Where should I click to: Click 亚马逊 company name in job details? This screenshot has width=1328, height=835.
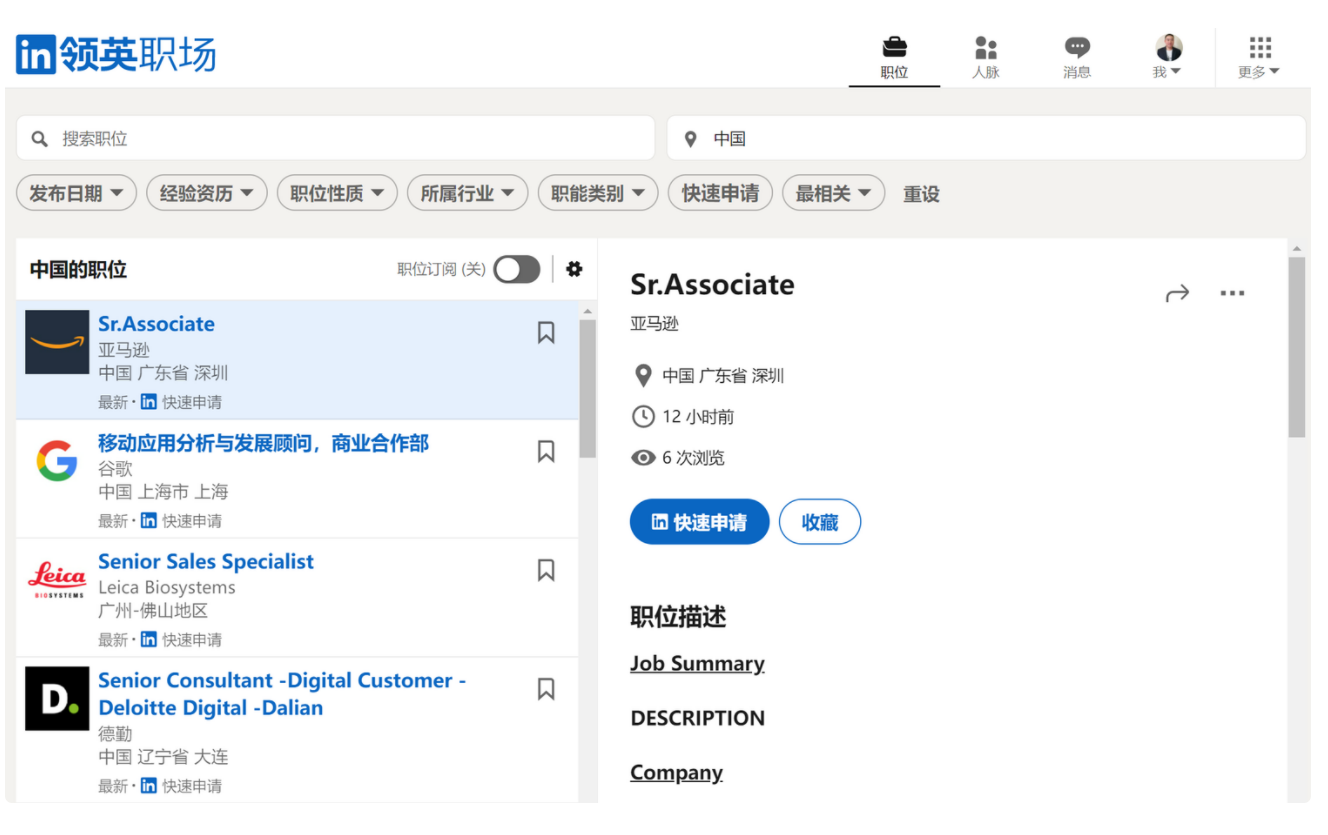tap(655, 324)
